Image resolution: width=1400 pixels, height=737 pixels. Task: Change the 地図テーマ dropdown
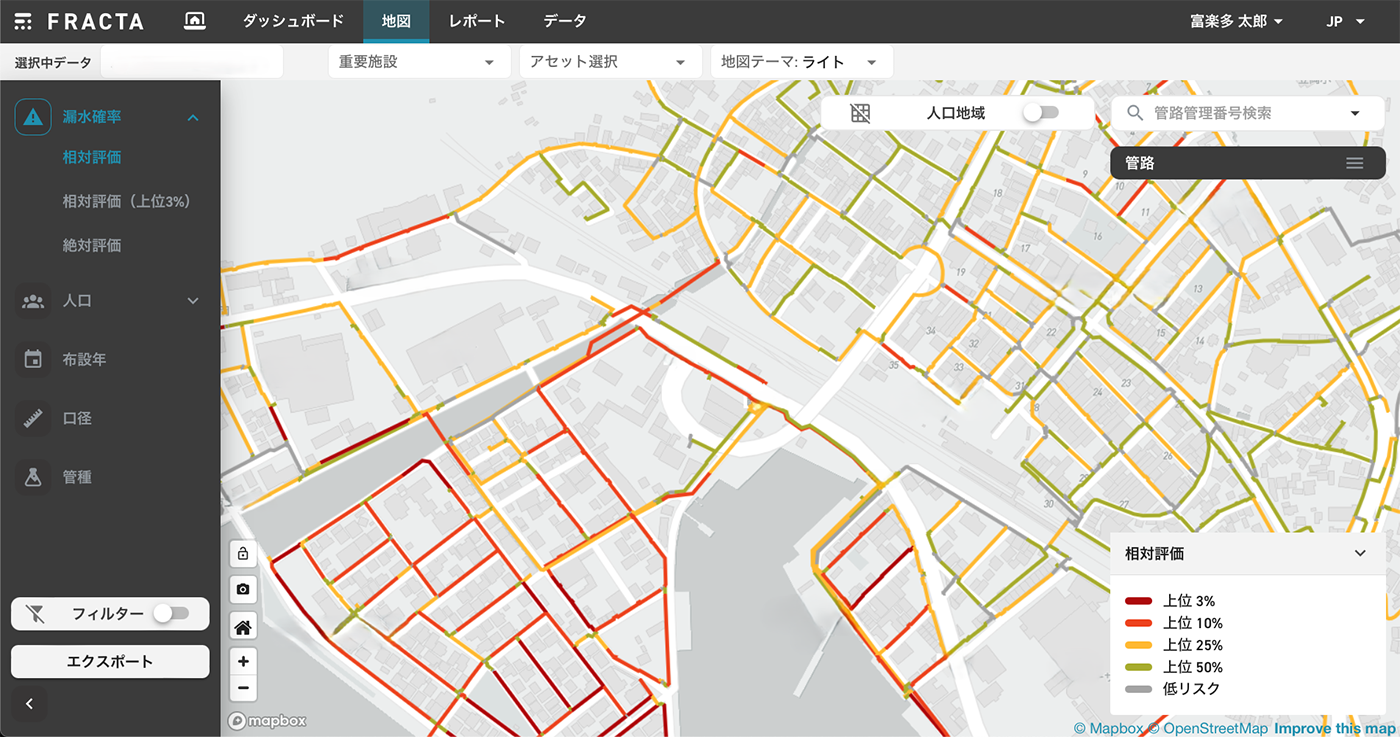coord(800,62)
